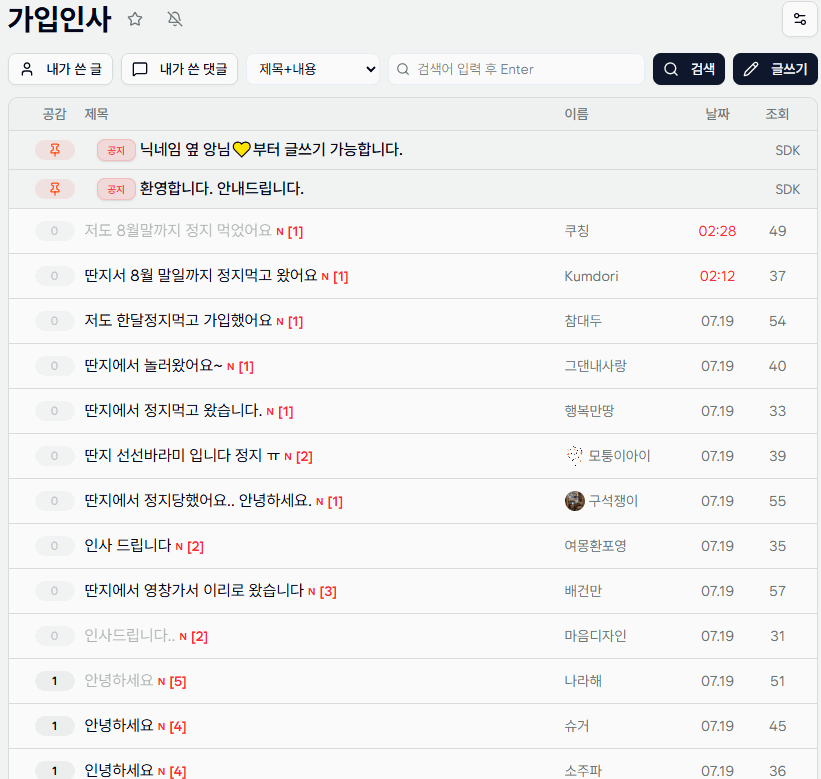Favorite the board with the star icon
This screenshot has height=779, width=821.
(x=135, y=19)
